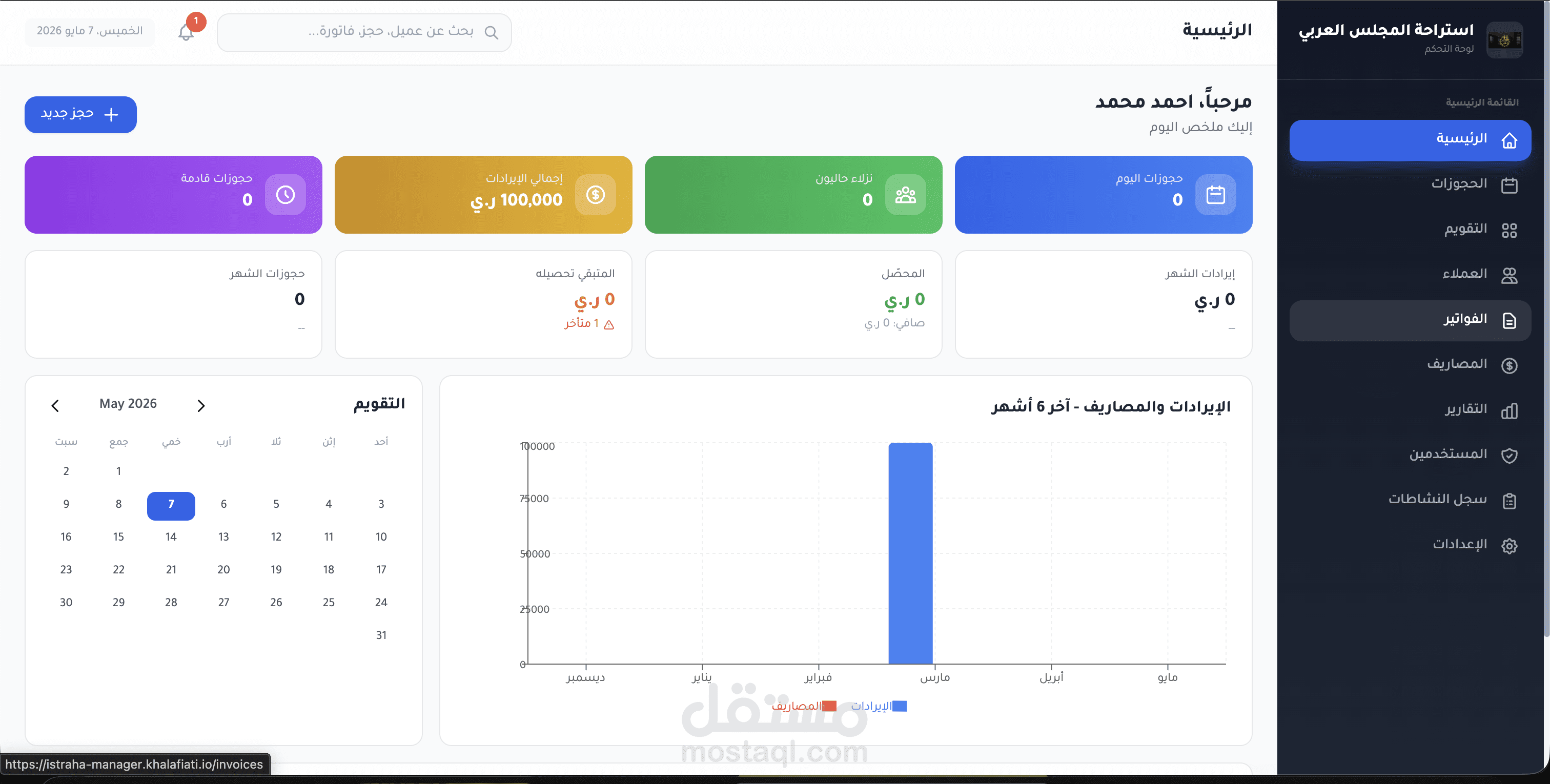1550x784 pixels.
Task: Open the نزلاء حاليون summary card
Action: coord(793,194)
